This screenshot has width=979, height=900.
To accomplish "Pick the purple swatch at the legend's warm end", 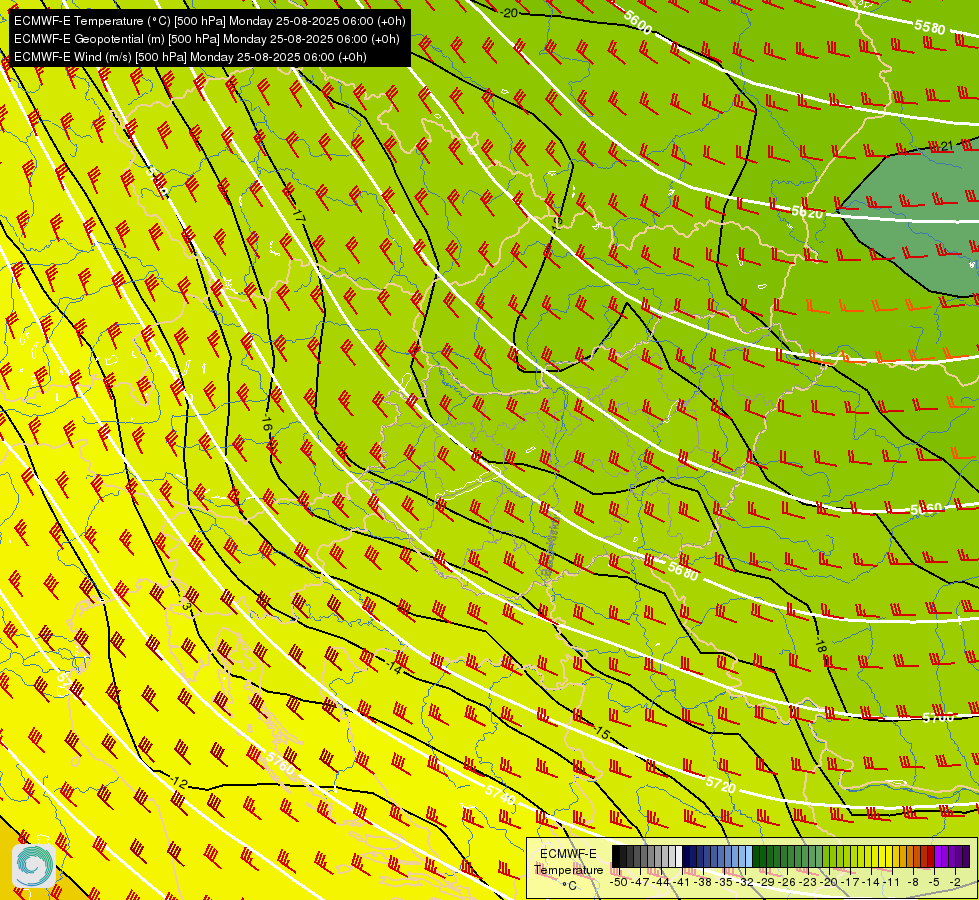I will pyautogui.click(x=966, y=857).
